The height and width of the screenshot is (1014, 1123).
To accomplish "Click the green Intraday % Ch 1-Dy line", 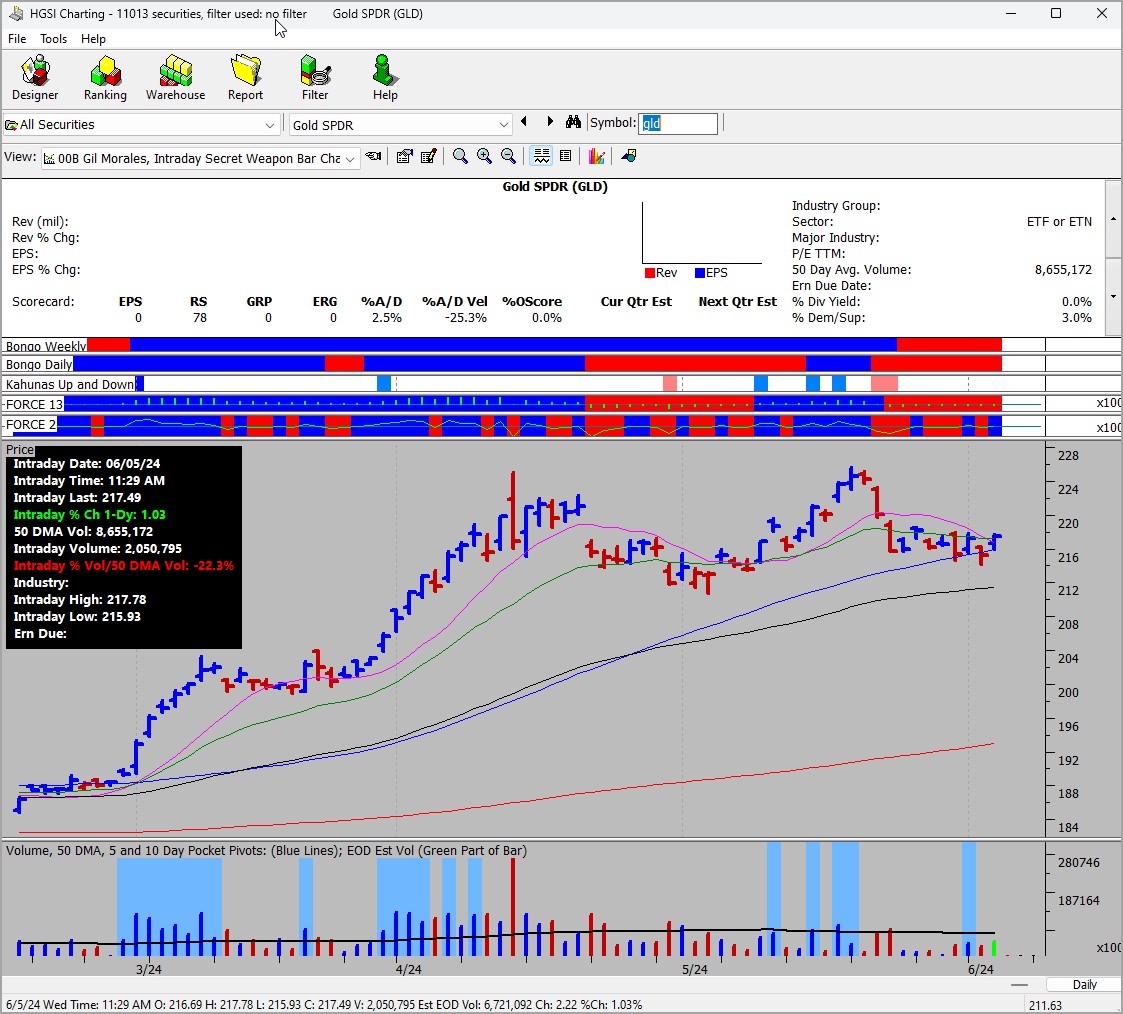I will 90,515.
